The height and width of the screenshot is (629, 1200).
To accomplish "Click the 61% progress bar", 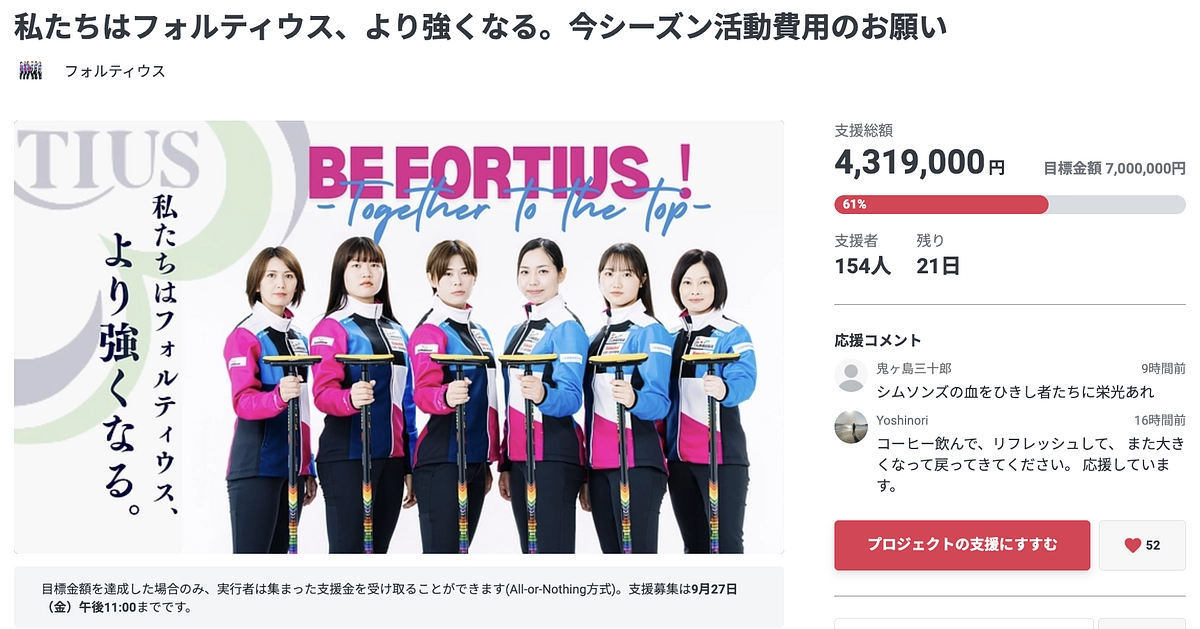I will point(940,205).
